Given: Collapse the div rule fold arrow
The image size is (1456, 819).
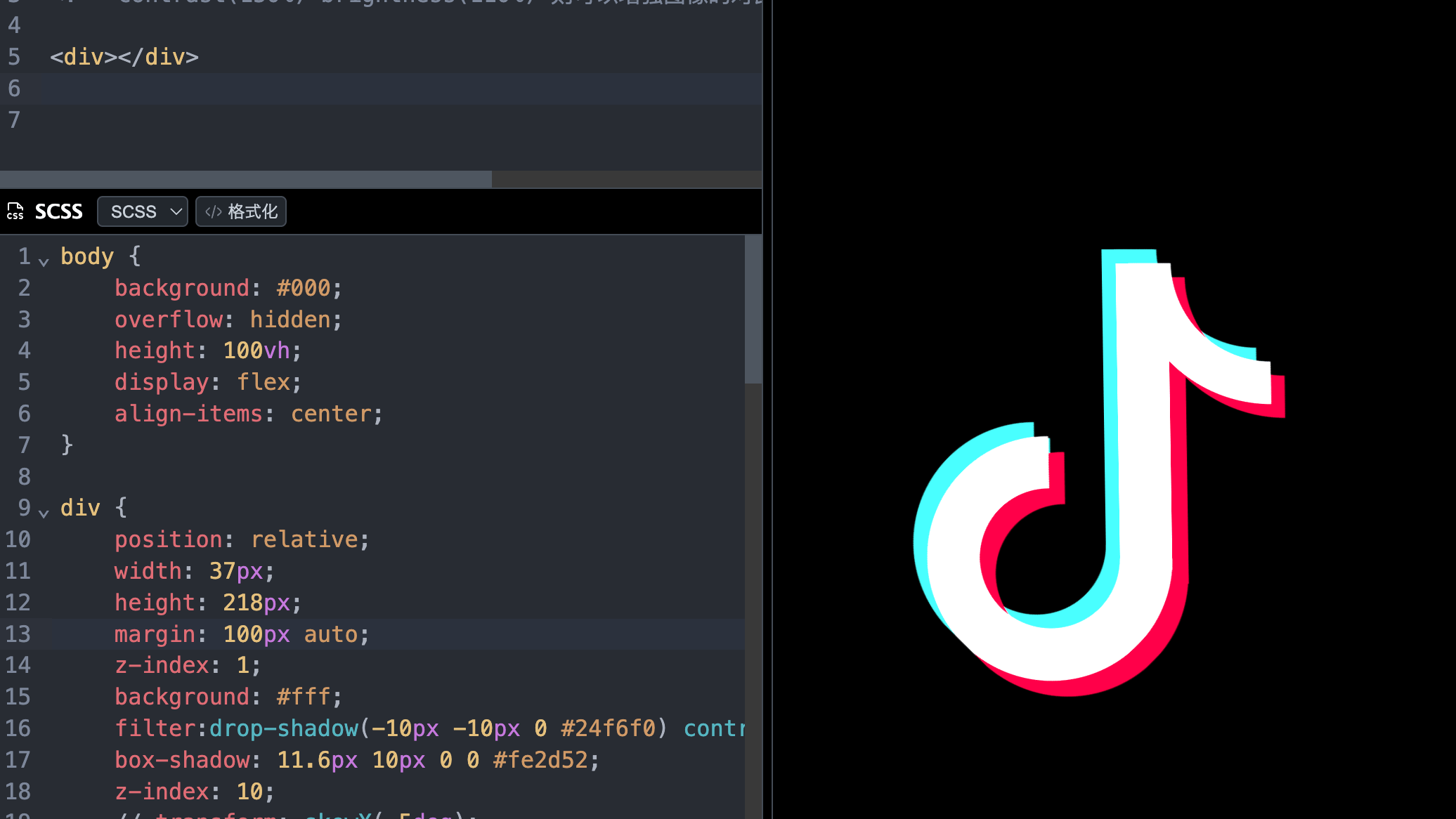Looking at the screenshot, I should [44, 513].
